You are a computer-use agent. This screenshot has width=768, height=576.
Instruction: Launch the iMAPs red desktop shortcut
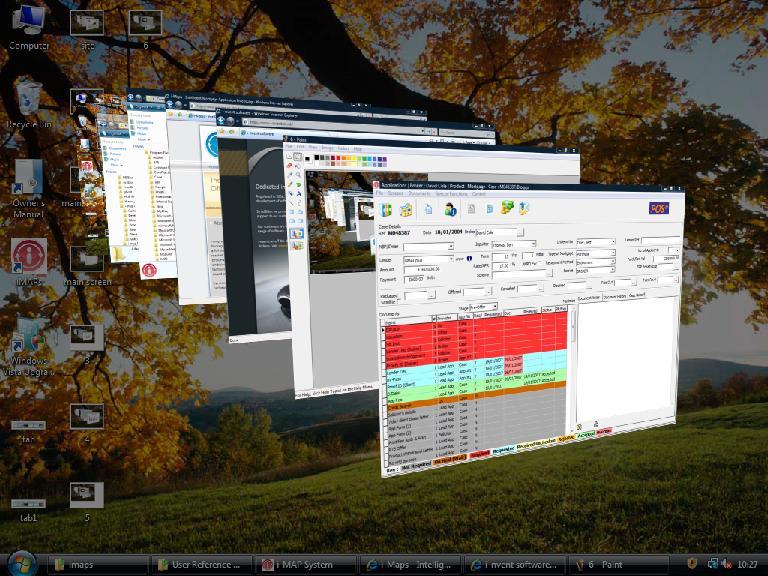point(29,262)
